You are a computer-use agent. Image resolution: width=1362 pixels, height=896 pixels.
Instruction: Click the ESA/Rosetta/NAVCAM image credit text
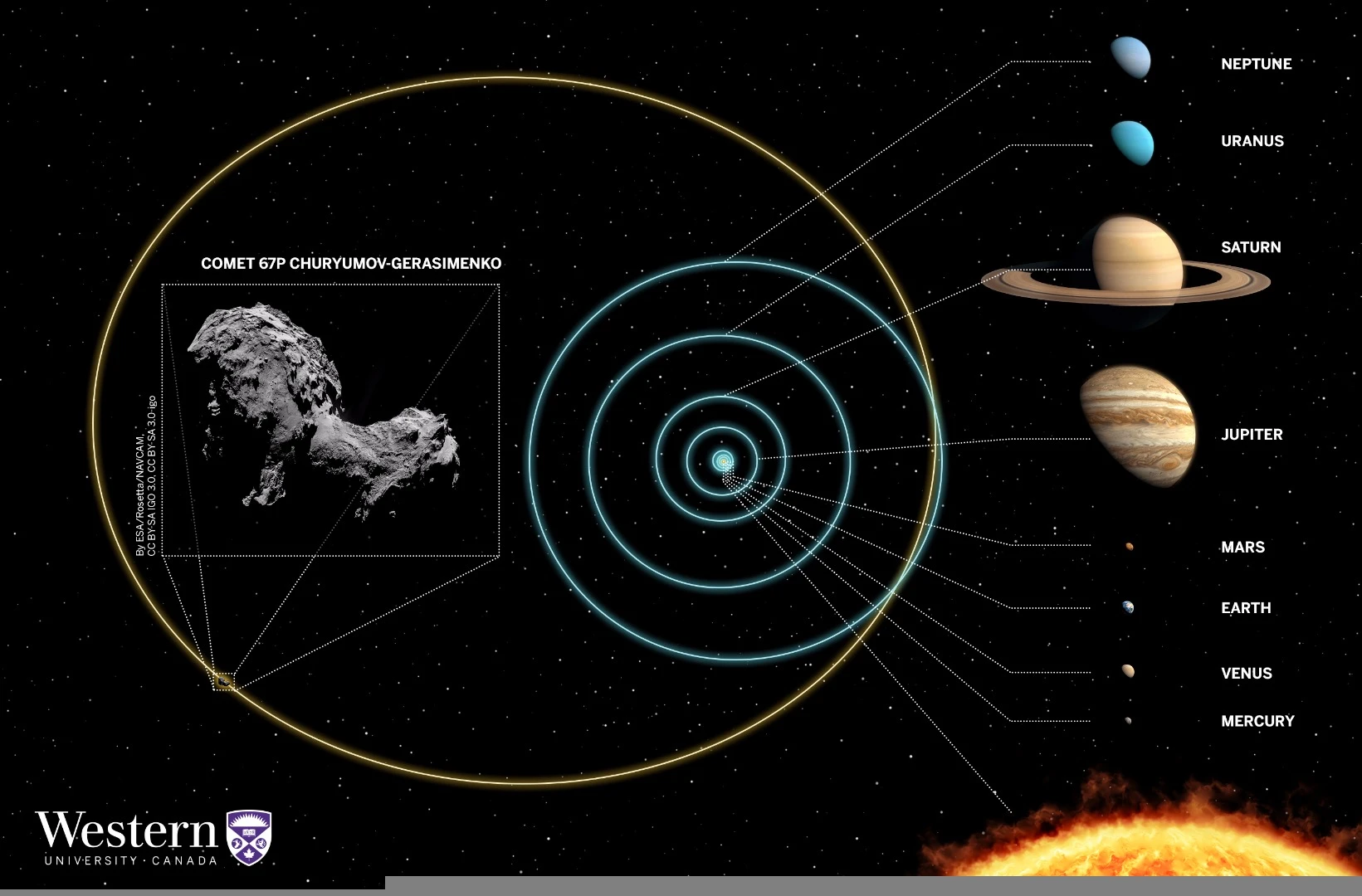pyautogui.click(x=146, y=476)
